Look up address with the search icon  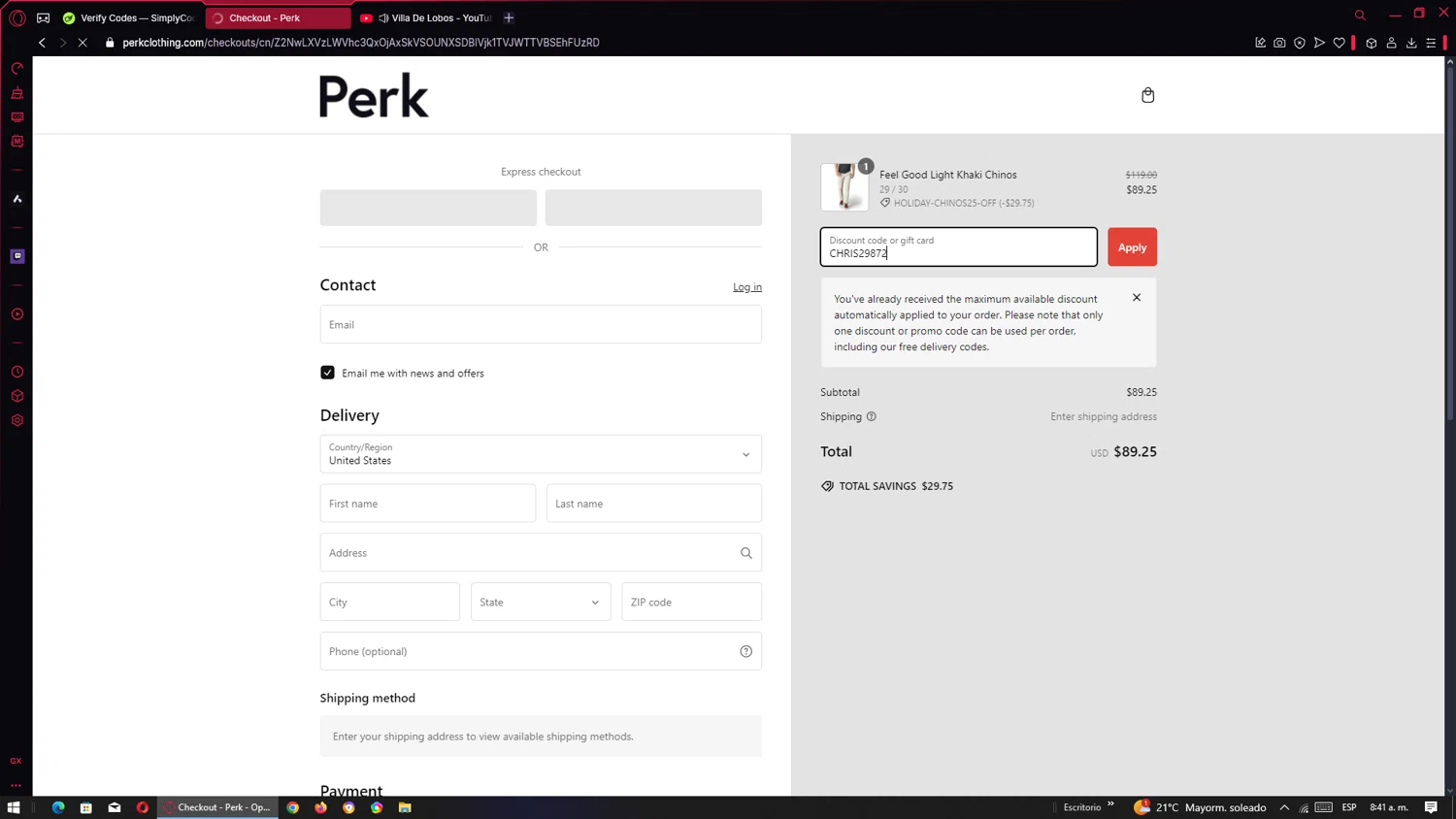[x=746, y=553]
